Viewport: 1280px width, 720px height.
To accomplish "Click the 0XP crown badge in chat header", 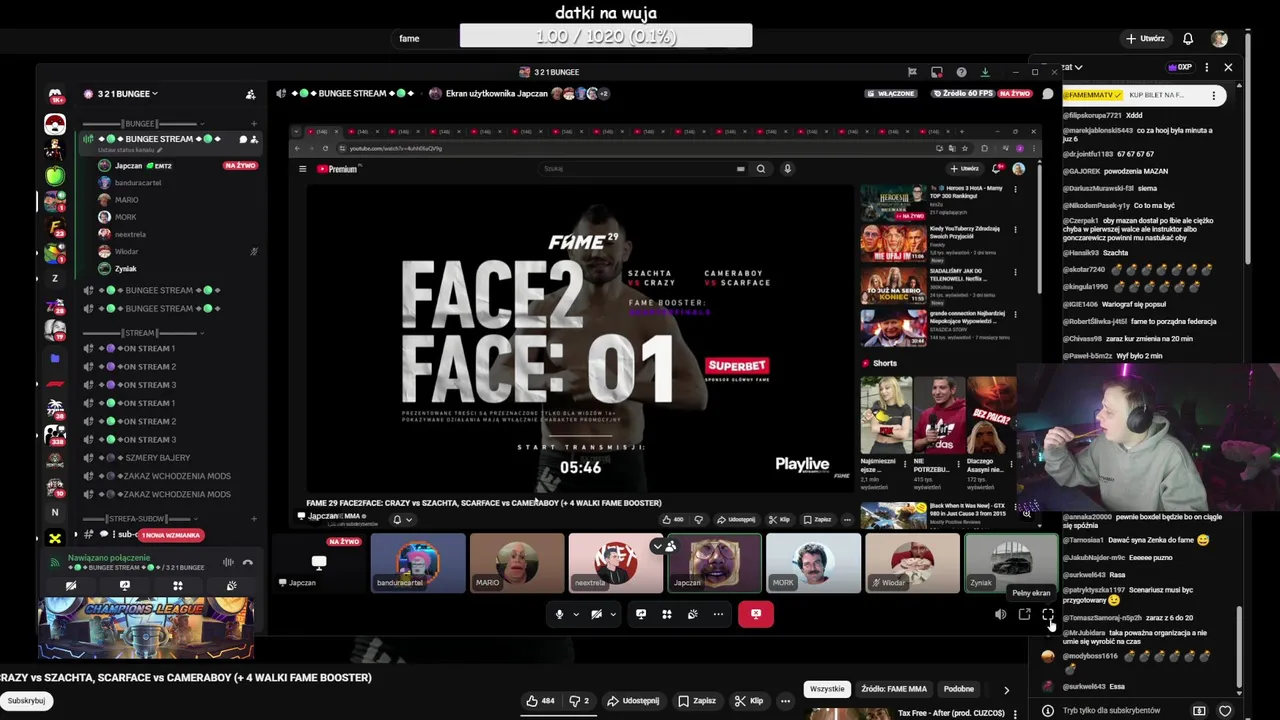I will (x=1180, y=67).
